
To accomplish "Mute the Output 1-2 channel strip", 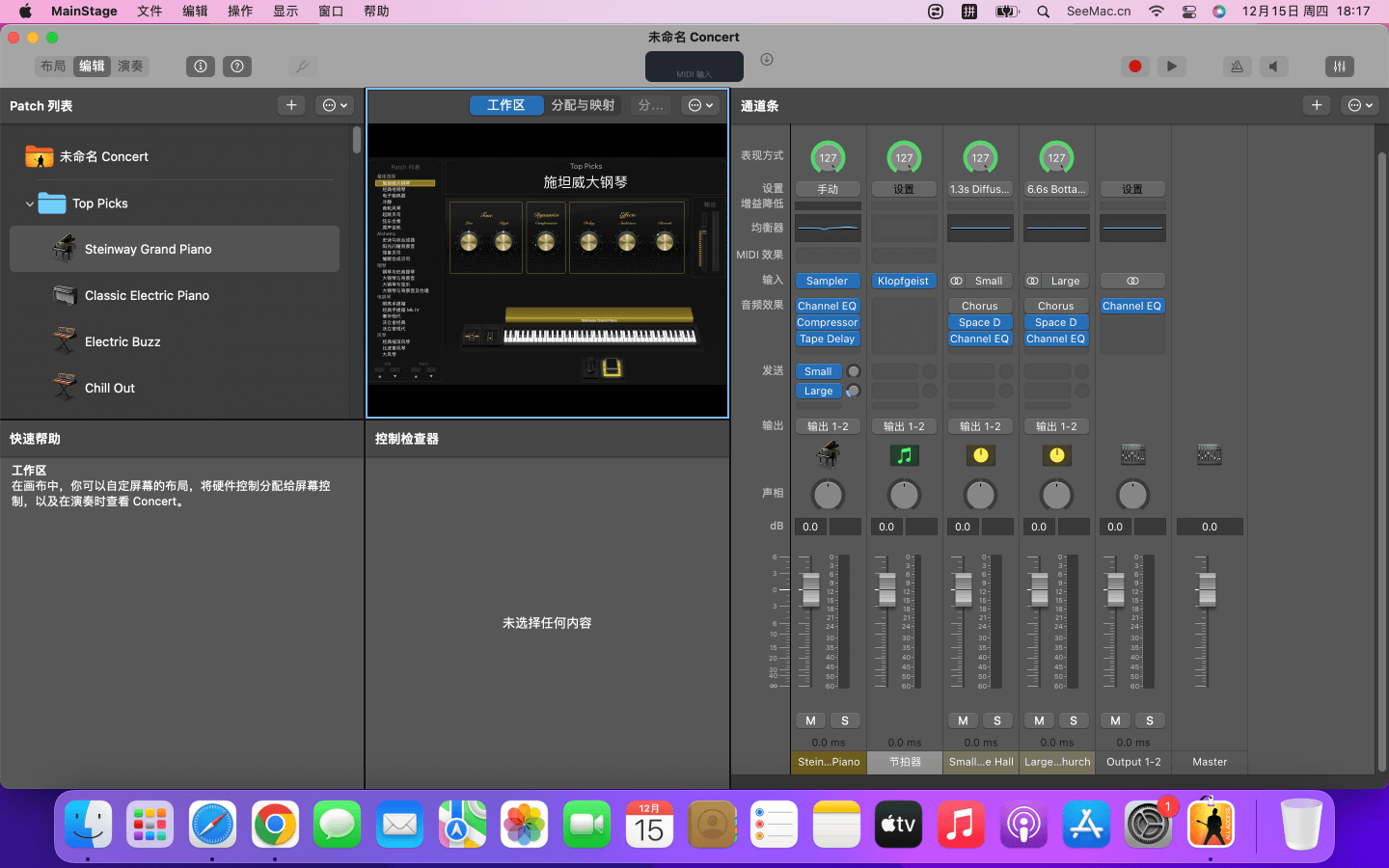I will point(1115,720).
